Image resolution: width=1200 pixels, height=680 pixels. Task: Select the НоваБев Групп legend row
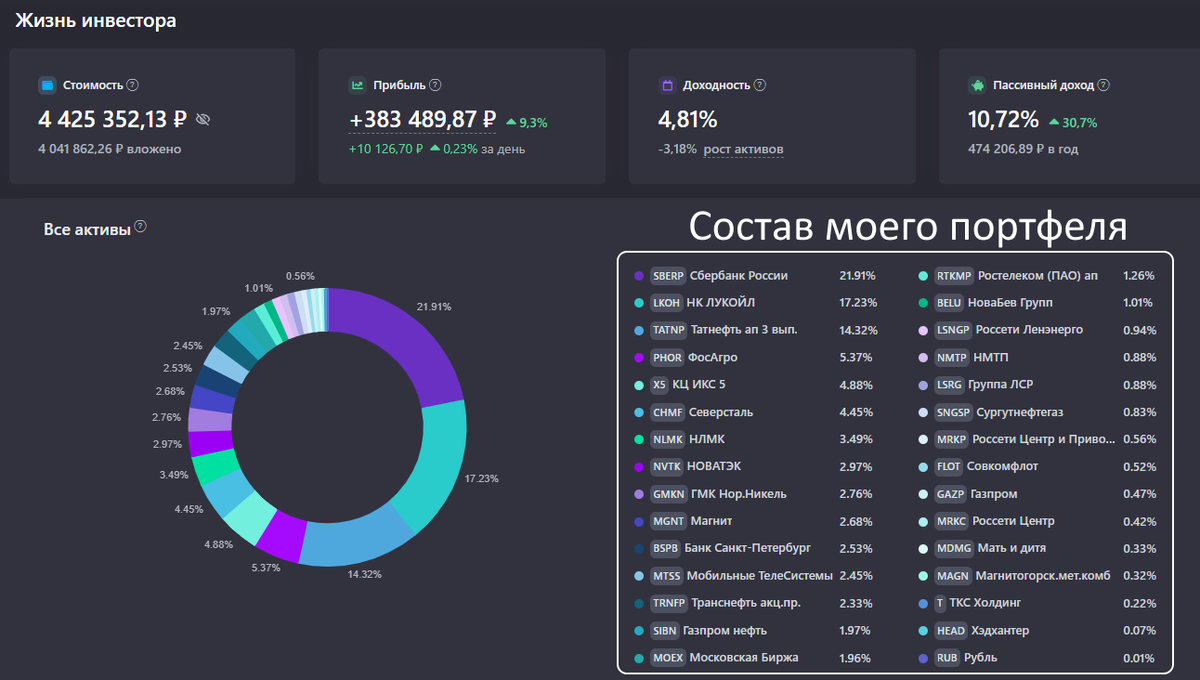click(x=1038, y=303)
